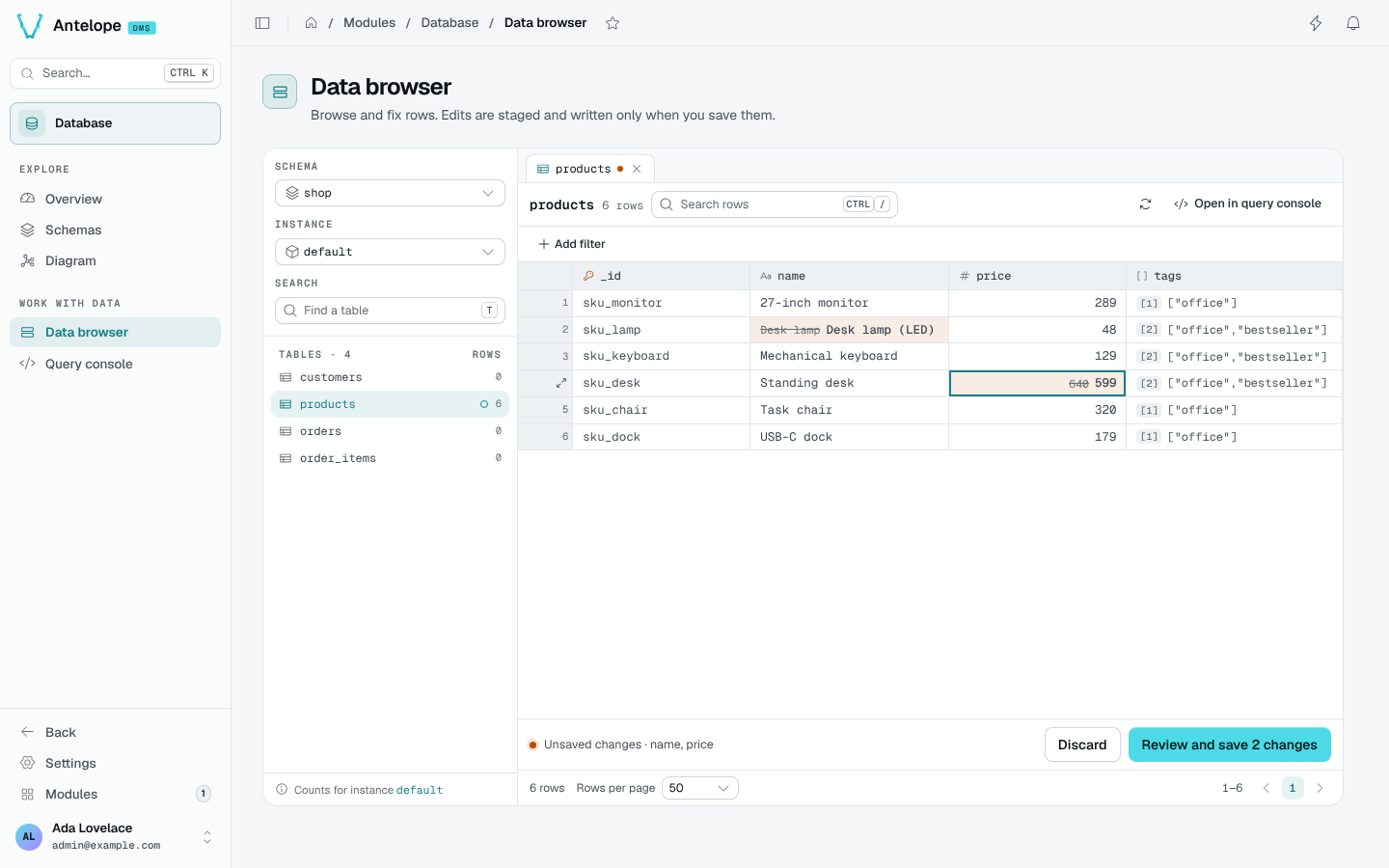Select the sku_desk price cell 599
Viewport: 1389px width, 868px height.
pyautogui.click(x=1037, y=383)
